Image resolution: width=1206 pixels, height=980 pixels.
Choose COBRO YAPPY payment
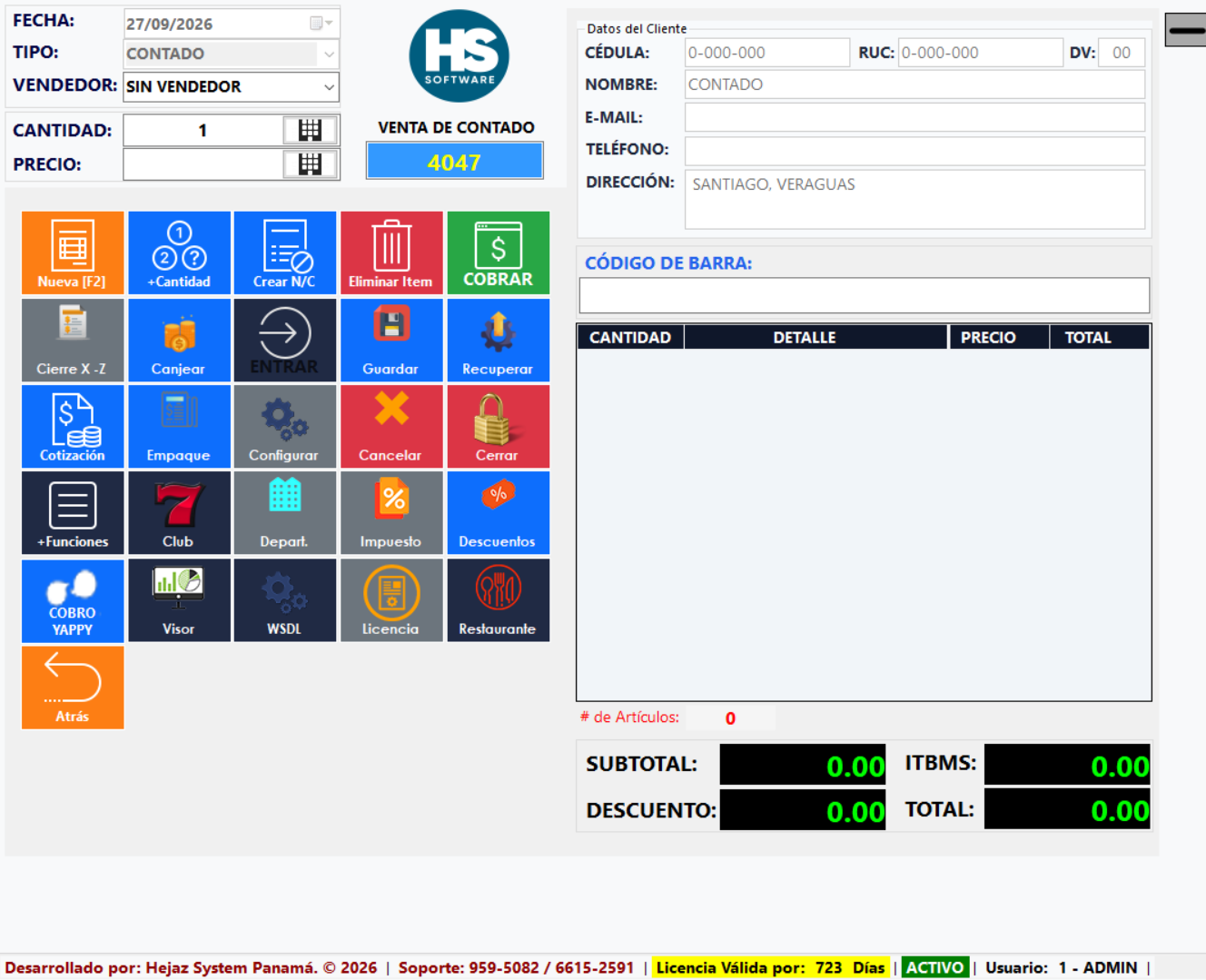tap(73, 600)
